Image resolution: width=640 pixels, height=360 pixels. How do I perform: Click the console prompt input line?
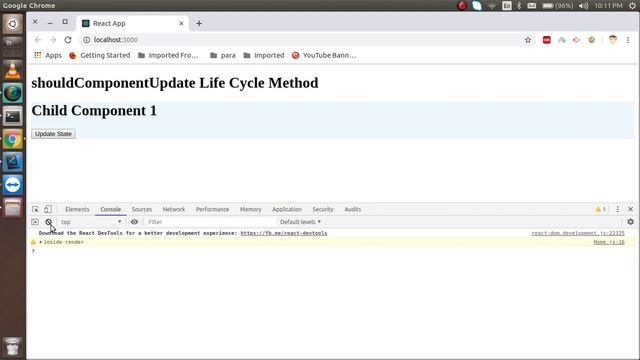pos(333,251)
